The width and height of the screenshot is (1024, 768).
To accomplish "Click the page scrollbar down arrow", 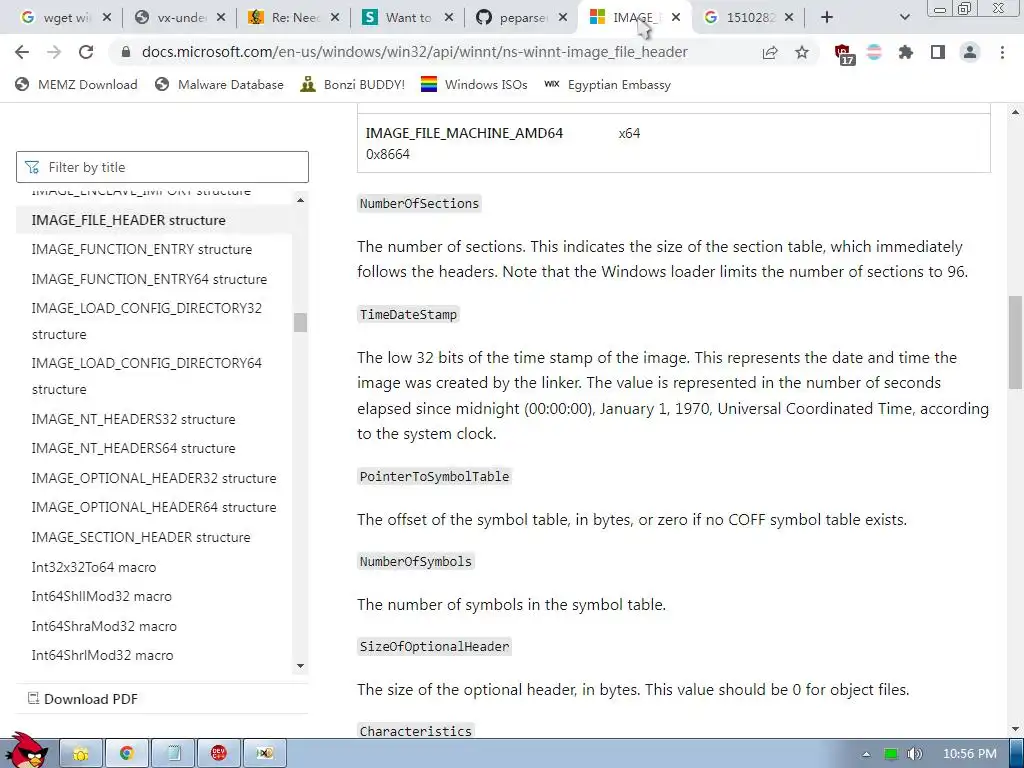I will point(1016,729).
